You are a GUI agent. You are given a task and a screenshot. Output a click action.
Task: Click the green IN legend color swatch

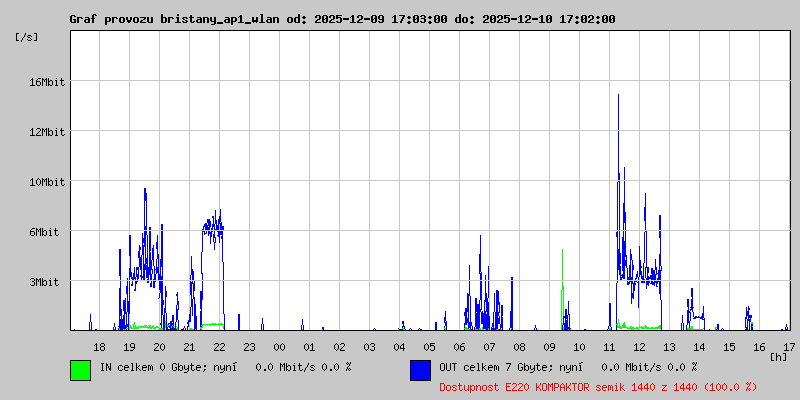click(x=81, y=370)
